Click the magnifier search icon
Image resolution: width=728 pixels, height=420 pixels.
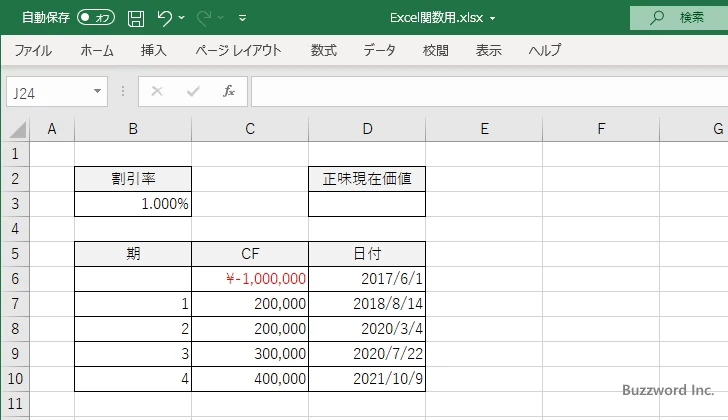pos(656,18)
